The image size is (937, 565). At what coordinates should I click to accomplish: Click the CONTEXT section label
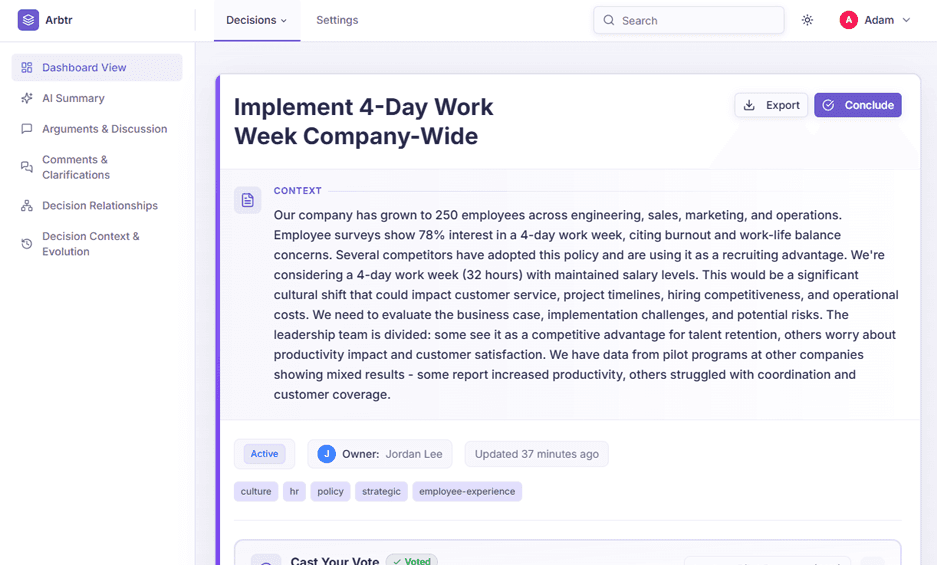click(x=298, y=191)
